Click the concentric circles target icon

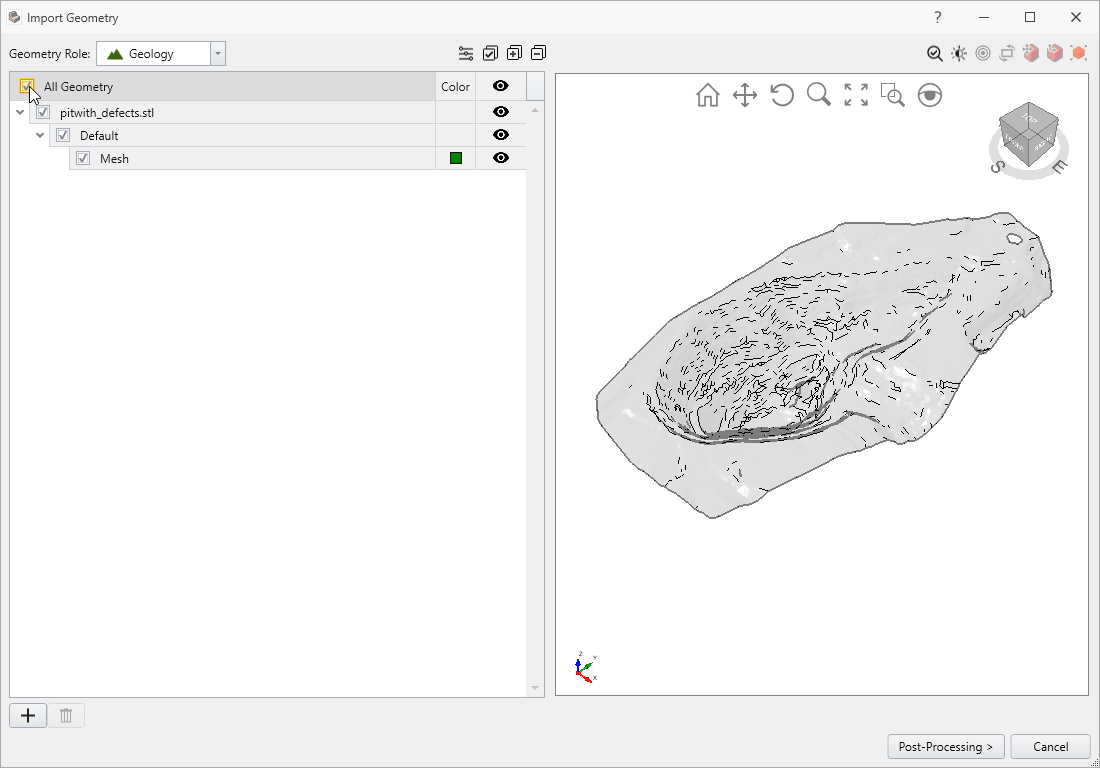point(983,54)
